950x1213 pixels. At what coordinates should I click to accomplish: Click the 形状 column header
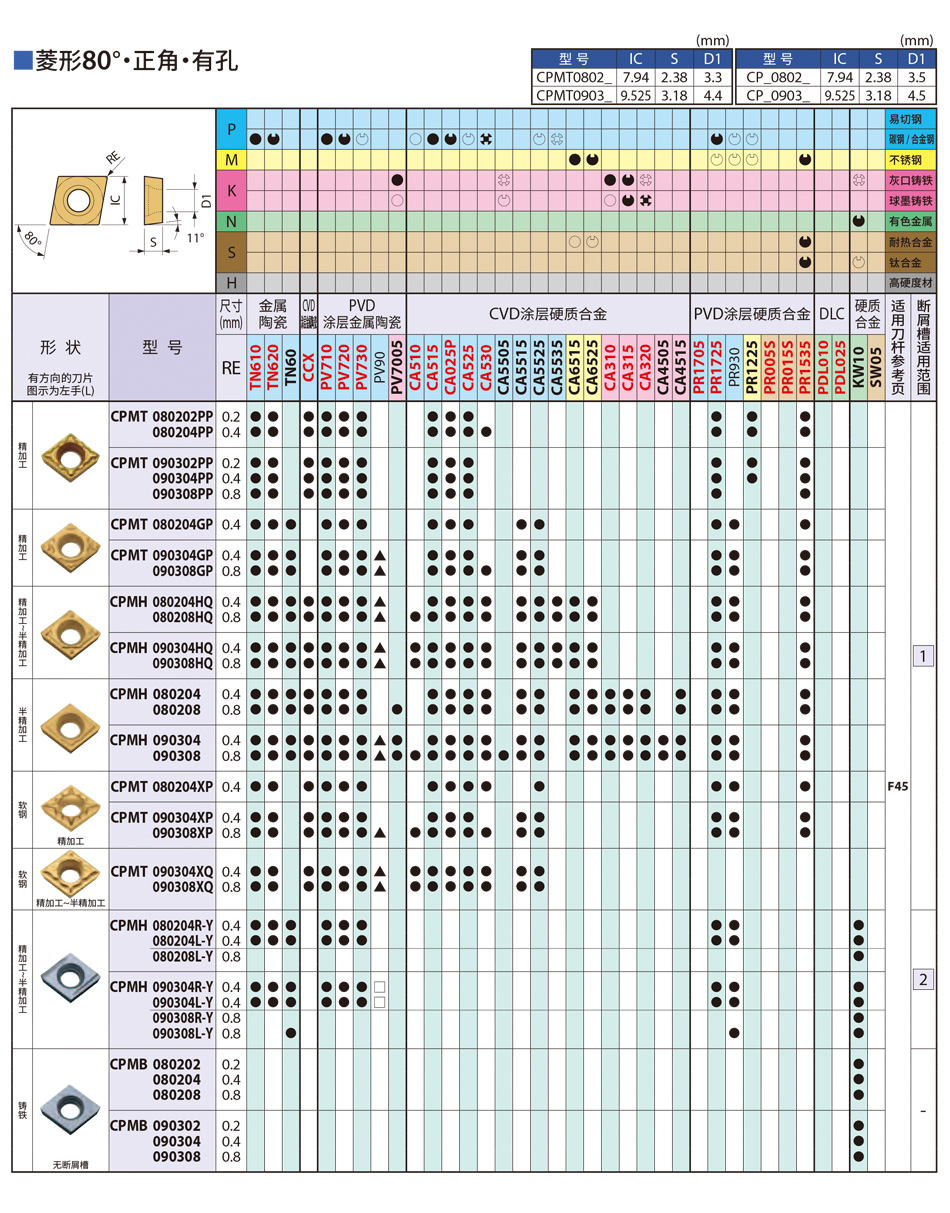pyautogui.click(x=60, y=349)
